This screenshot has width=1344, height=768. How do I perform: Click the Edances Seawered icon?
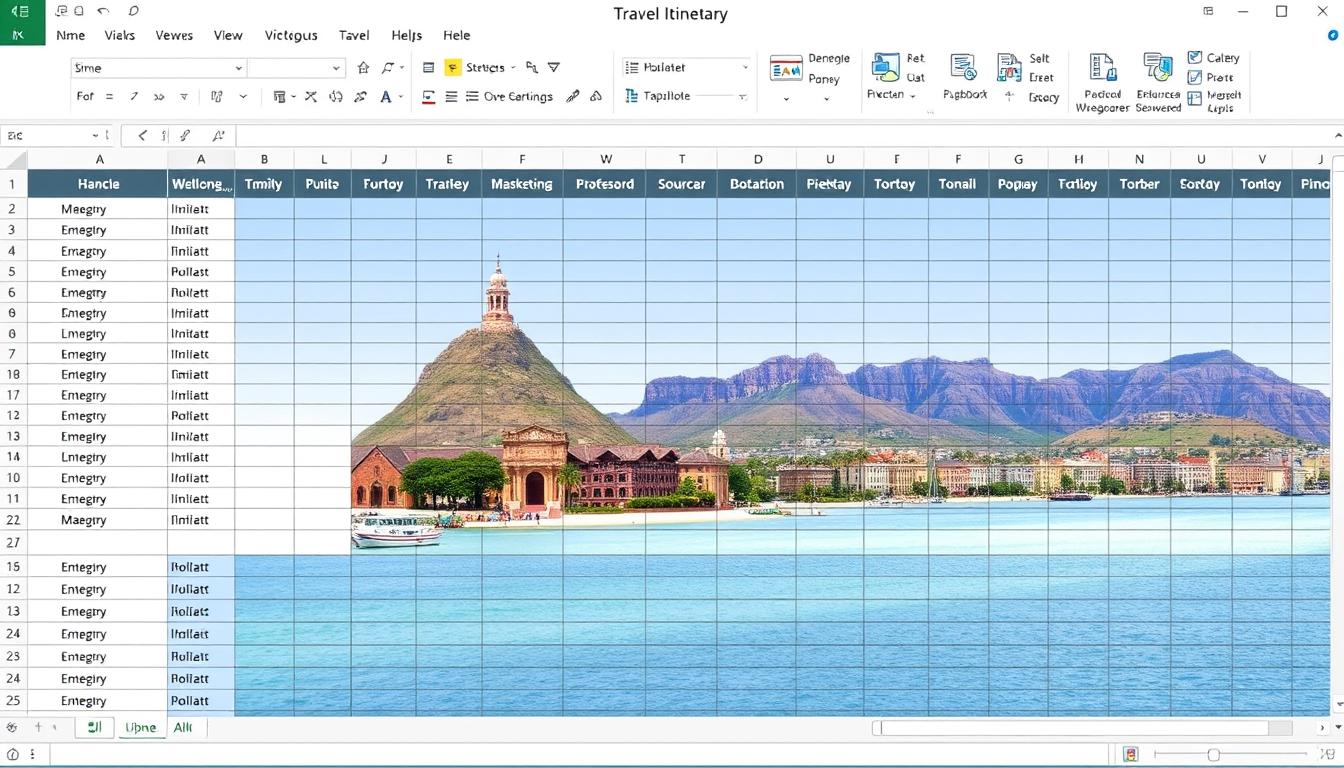click(1158, 68)
